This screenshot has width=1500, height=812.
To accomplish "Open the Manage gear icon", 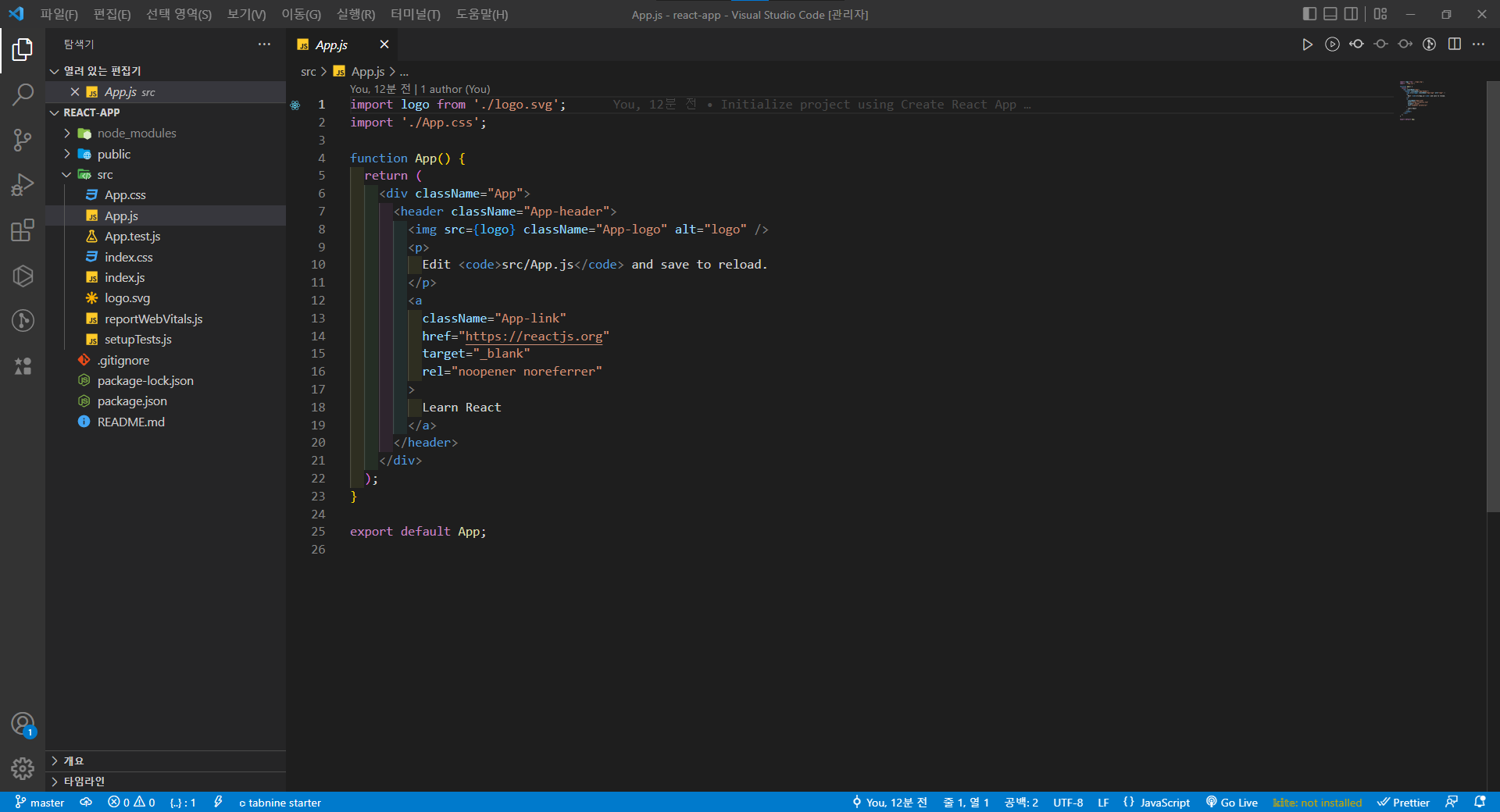I will [x=23, y=769].
